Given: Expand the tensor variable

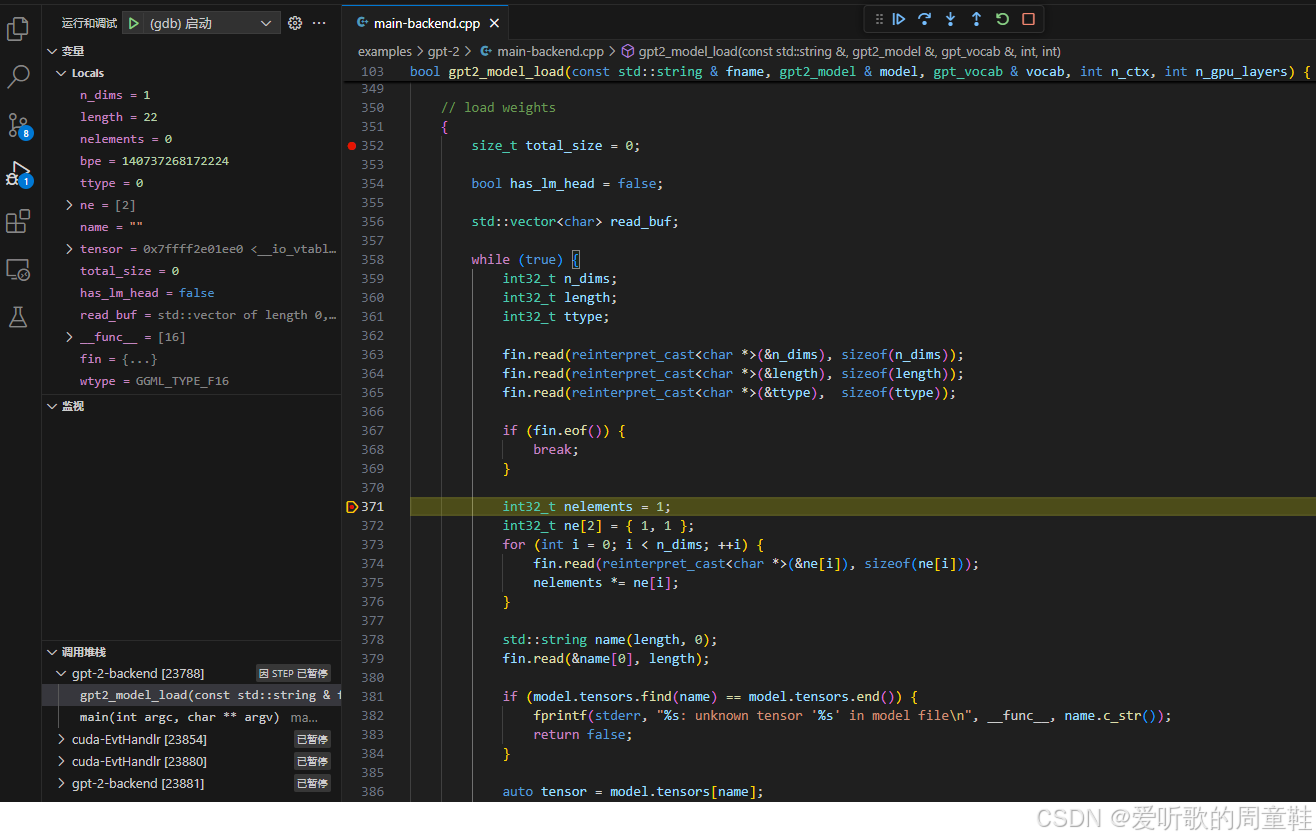Looking at the screenshot, I should (69, 249).
